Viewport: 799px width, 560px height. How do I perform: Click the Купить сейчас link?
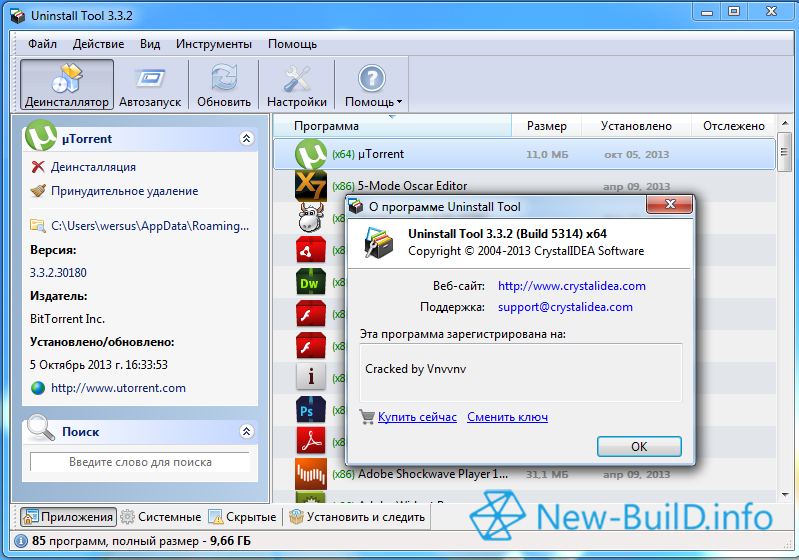[x=417, y=417]
